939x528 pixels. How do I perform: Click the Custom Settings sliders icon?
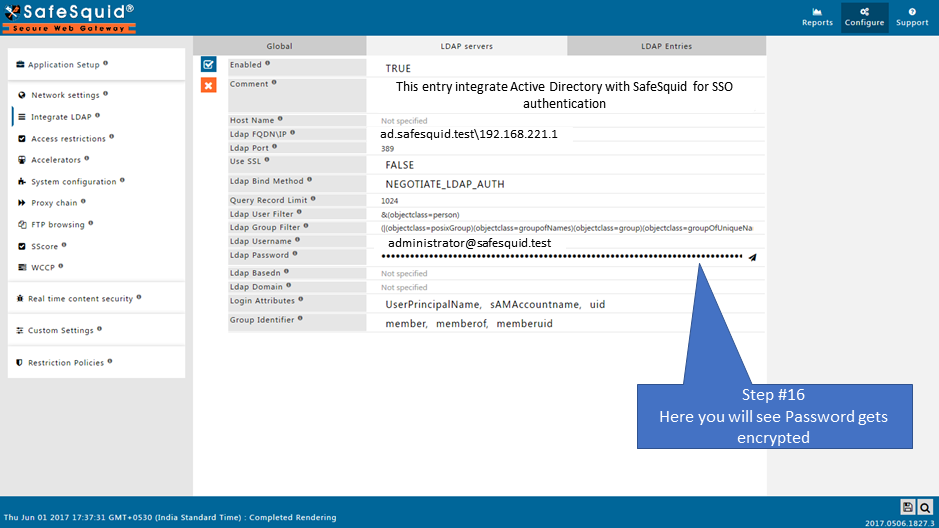pos(20,330)
